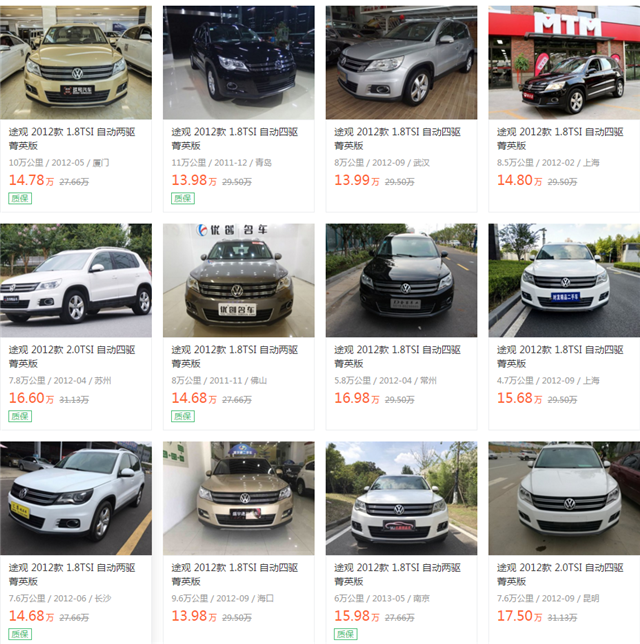This screenshot has height=644, width=640.
Task: Open the brown Tiguan photo with 优创名车 logo
Action: tap(239, 280)
